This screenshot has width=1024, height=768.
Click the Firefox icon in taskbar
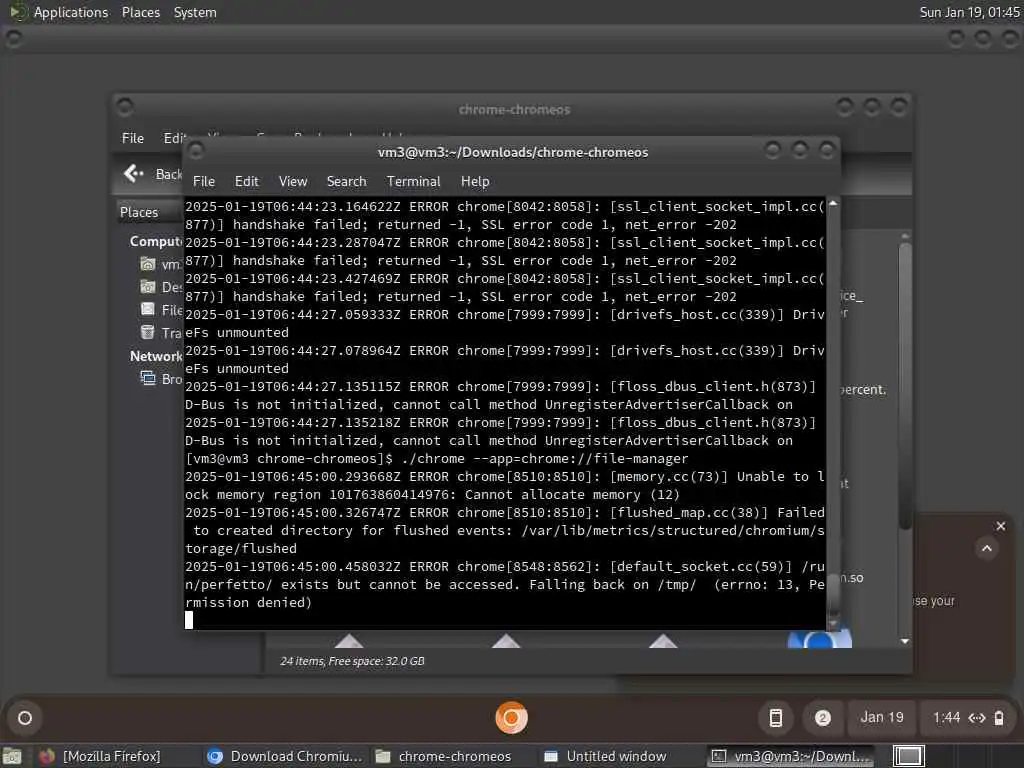[47, 756]
